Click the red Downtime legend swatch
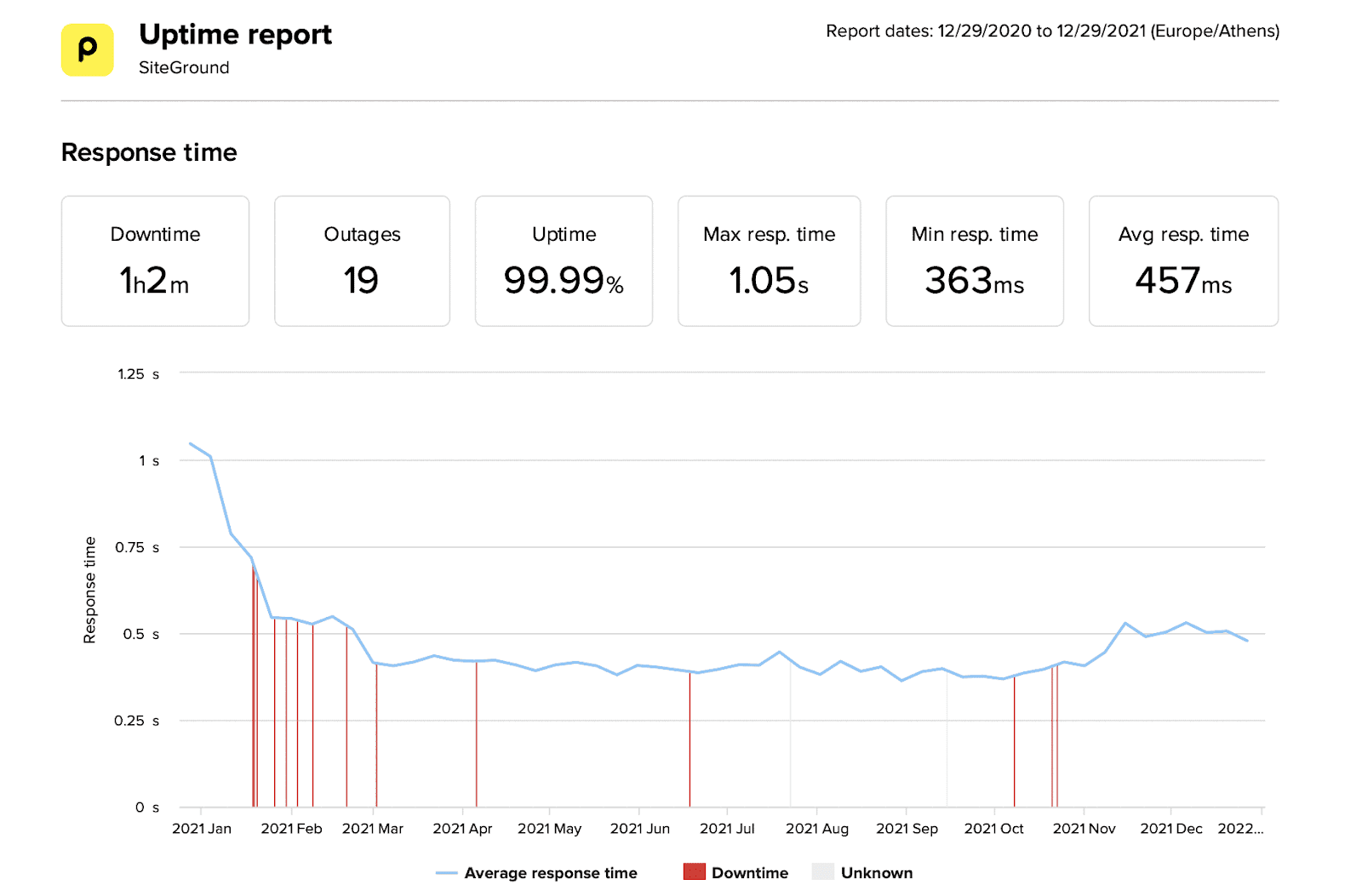This screenshot has width=1362, height=896. [x=694, y=871]
